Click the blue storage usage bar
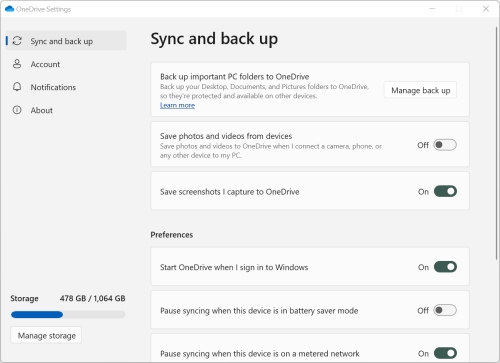The height and width of the screenshot is (363, 500). click(x=37, y=314)
